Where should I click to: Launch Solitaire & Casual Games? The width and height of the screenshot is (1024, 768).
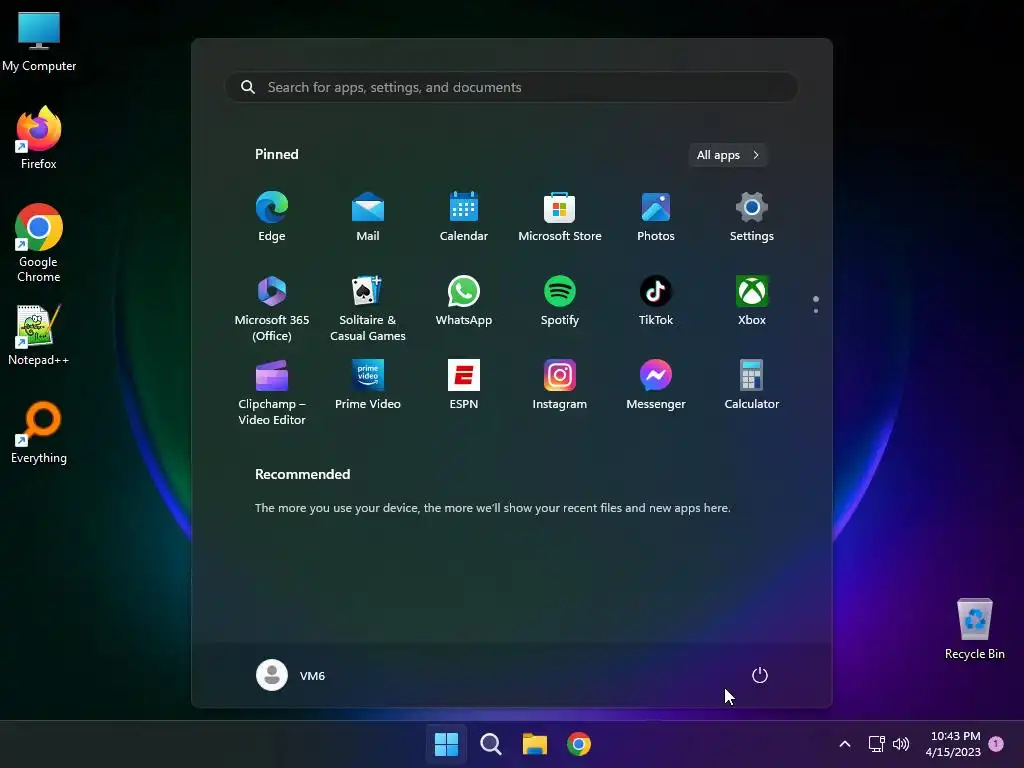[368, 308]
